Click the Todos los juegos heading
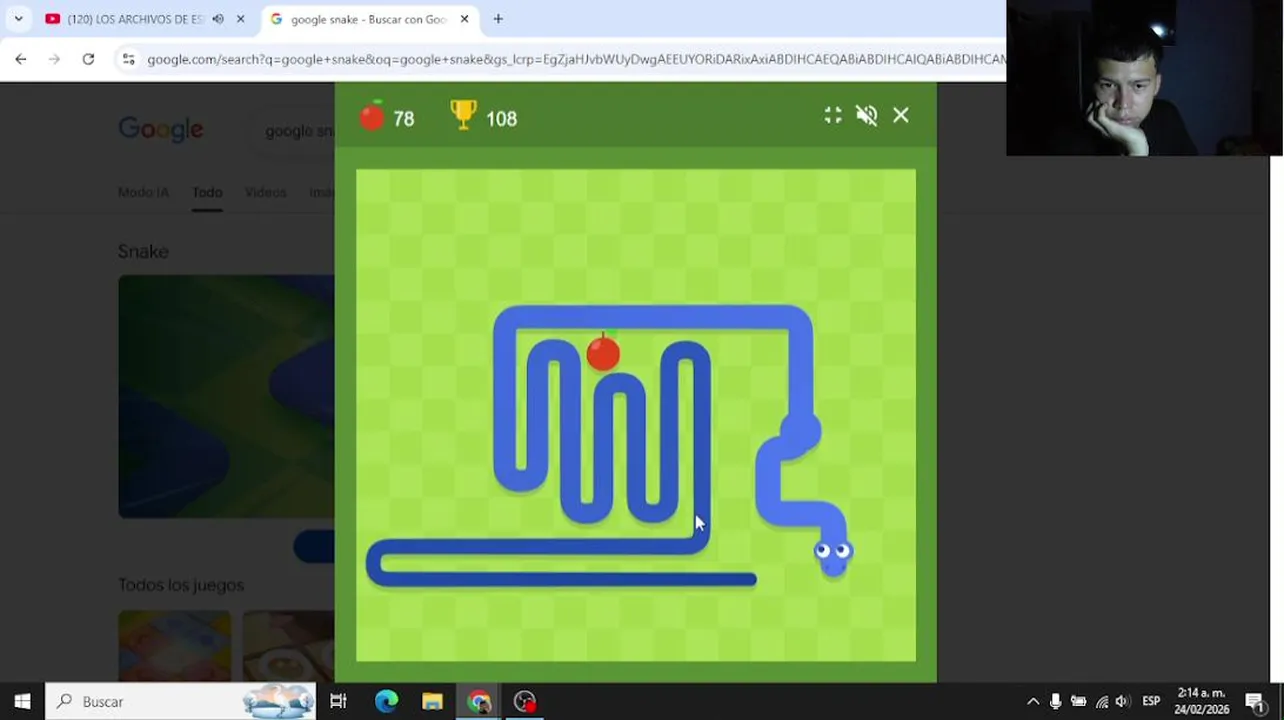This screenshot has height=720, width=1284. tap(181, 585)
